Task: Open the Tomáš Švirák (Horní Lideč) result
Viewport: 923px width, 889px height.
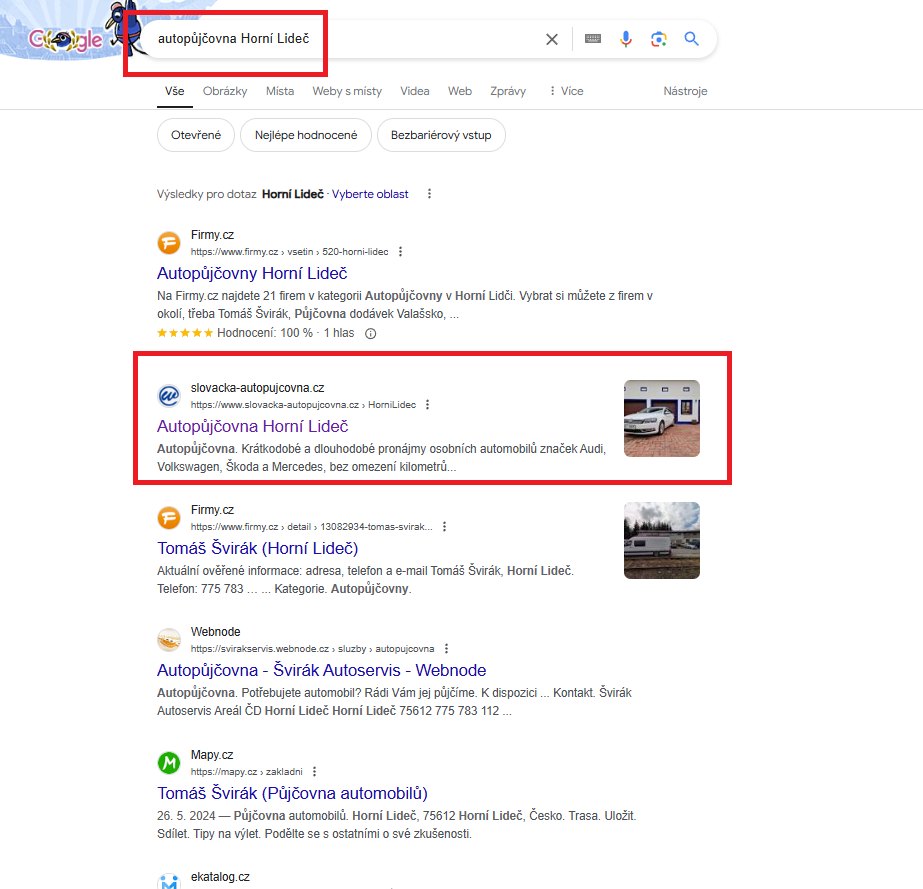Action: point(257,548)
